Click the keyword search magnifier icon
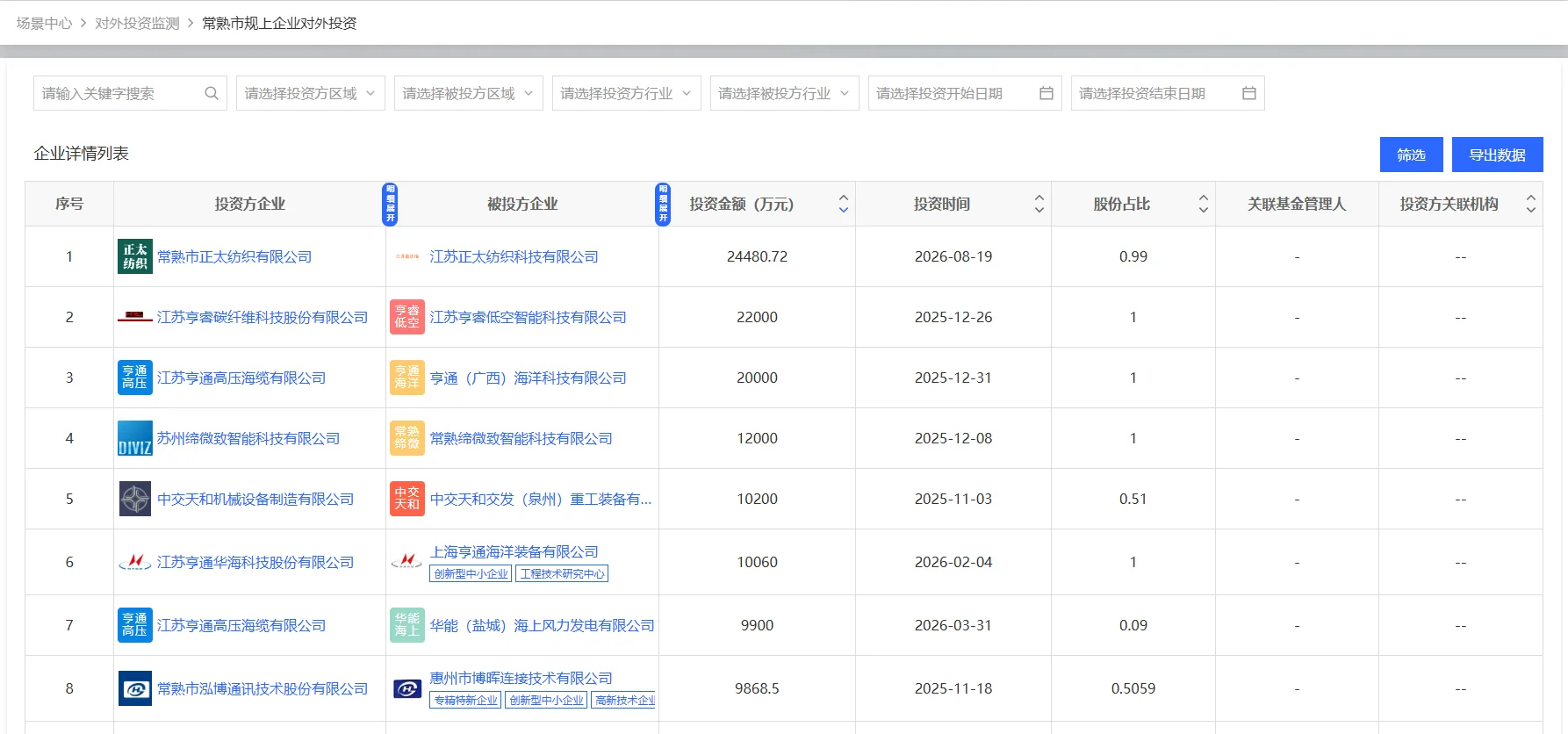 [212, 93]
